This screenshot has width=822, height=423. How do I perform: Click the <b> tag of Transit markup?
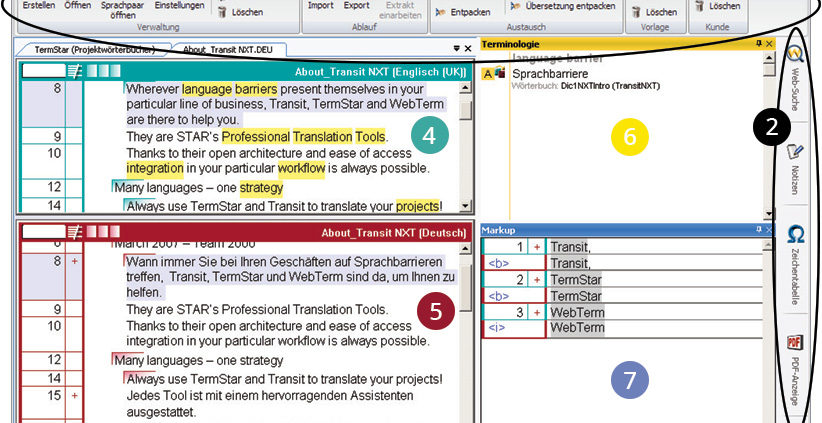point(498,264)
